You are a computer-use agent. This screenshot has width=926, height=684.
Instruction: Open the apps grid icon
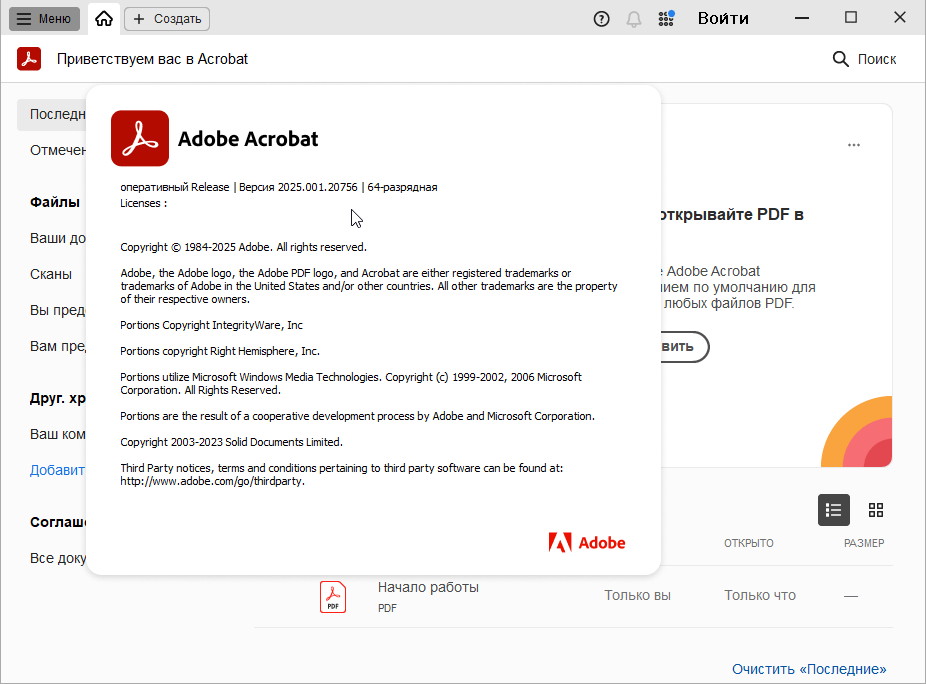pos(666,18)
